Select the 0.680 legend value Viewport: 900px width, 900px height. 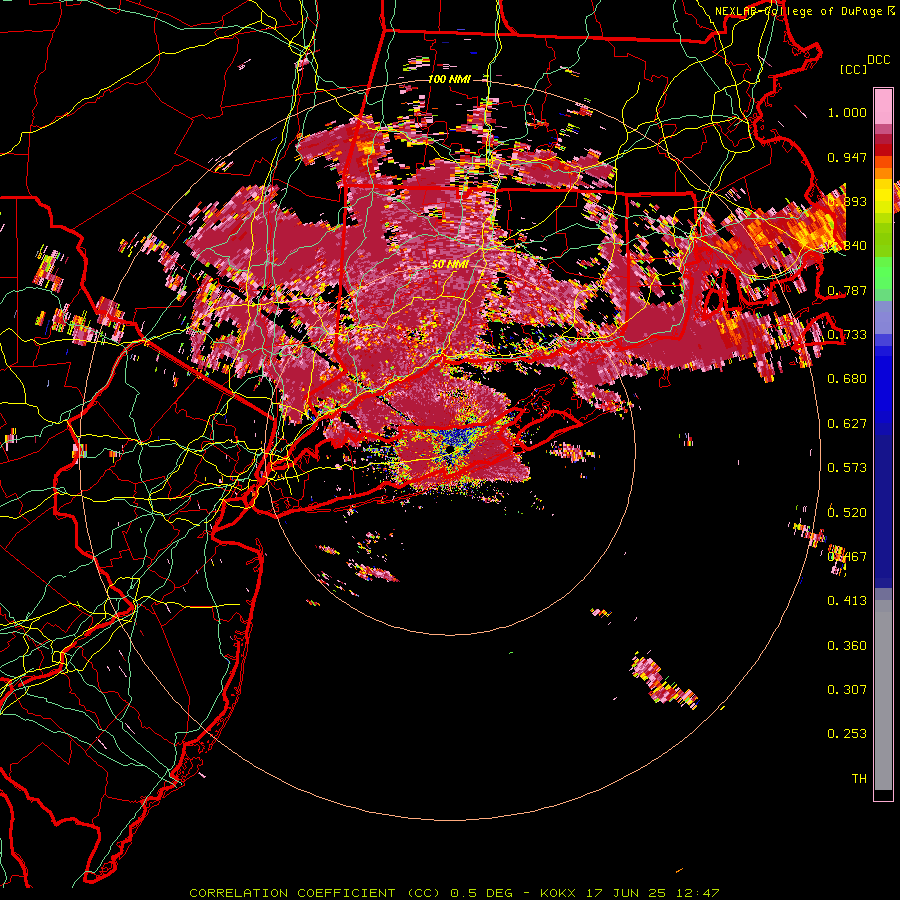[x=847, y=379]
